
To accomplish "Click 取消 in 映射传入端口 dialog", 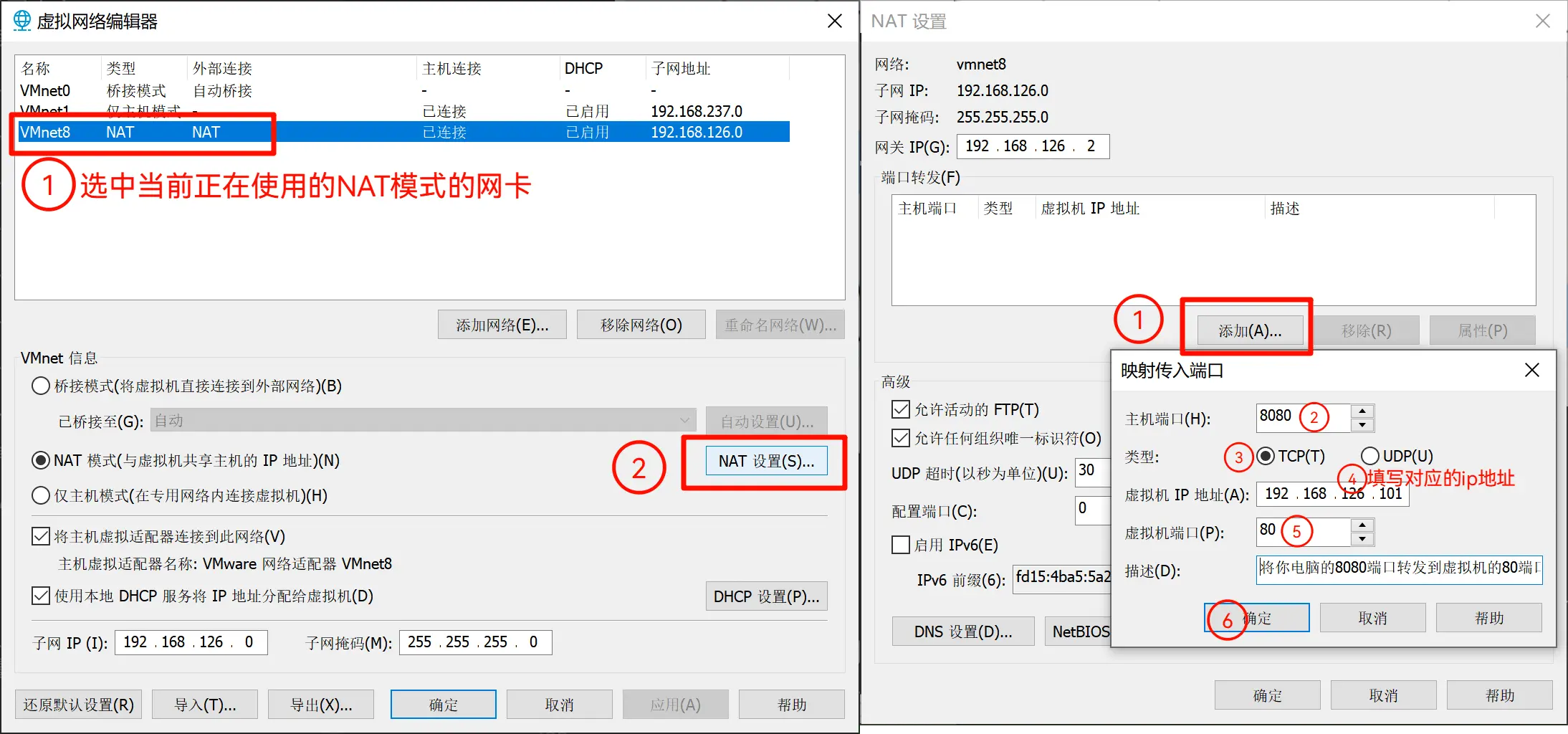I will (x=1374, y=618).
